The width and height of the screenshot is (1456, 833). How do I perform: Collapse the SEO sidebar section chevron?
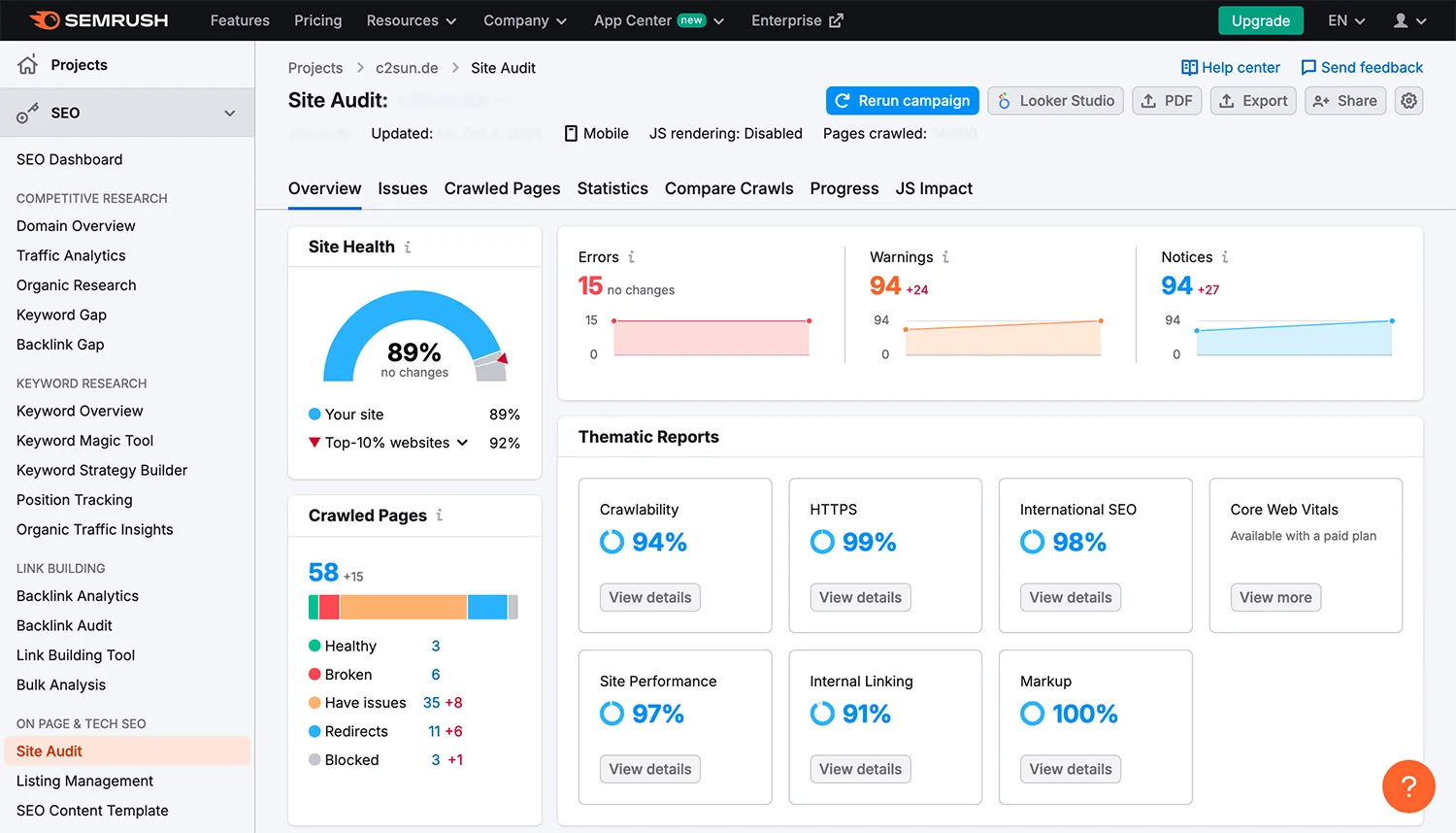(x=230, y=113)
